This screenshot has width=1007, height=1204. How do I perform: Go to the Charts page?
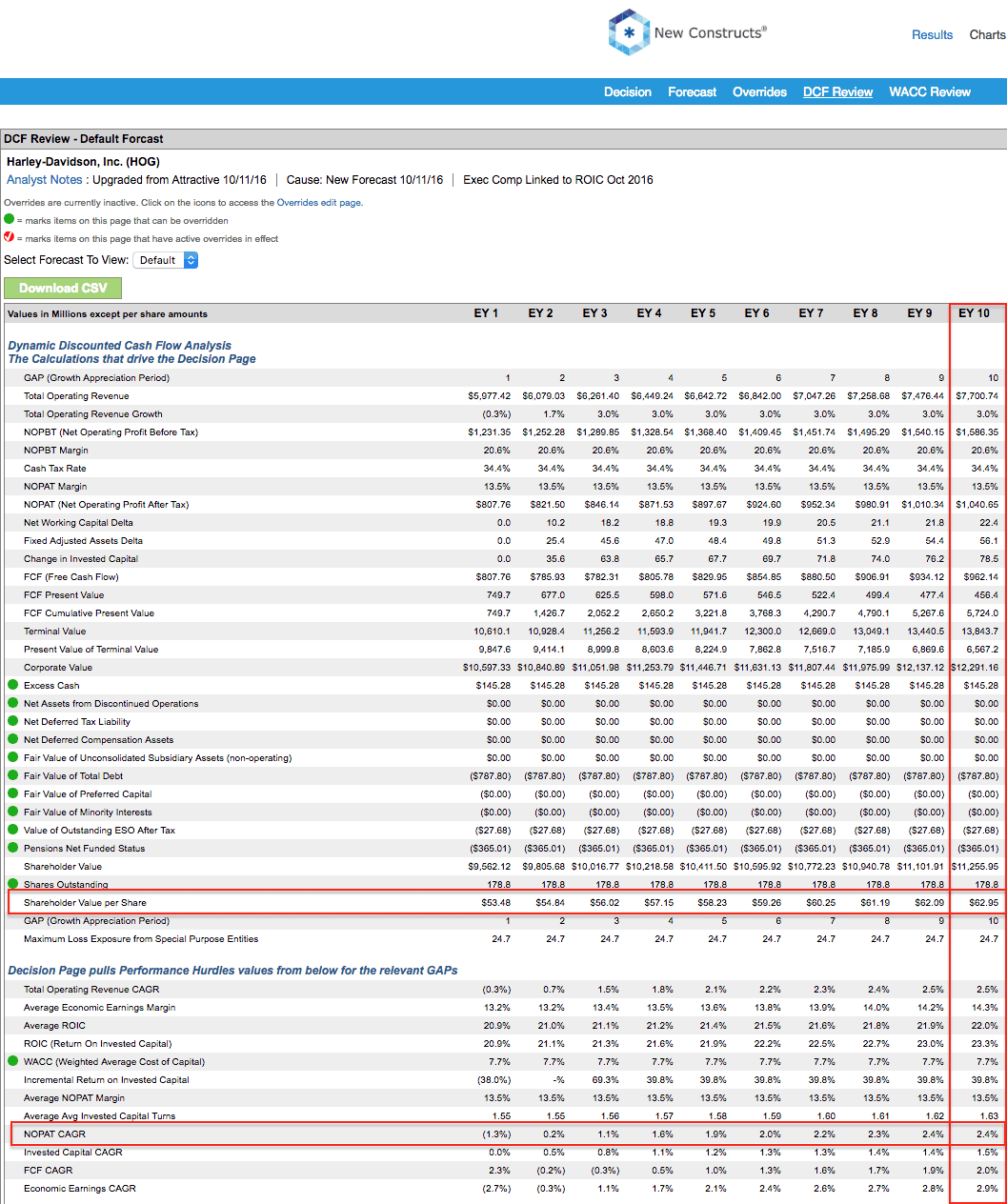pyautogui.click(x=987, y=35)
